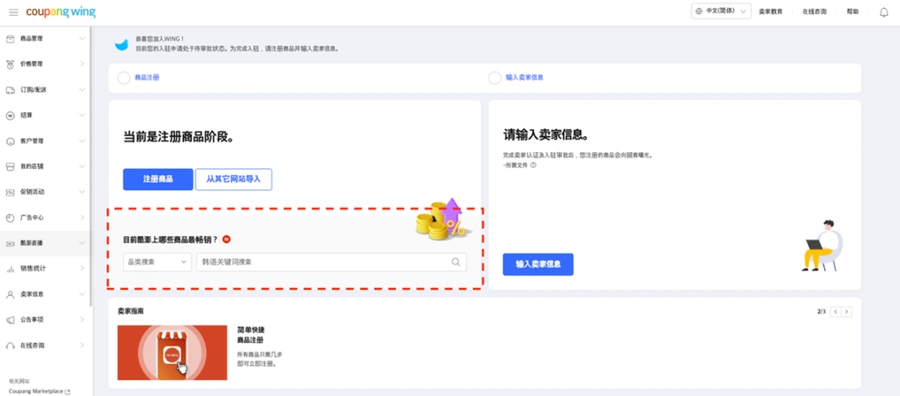Select the 商品注册 step circle
This screenshot has height=396, width=900.
123,78
